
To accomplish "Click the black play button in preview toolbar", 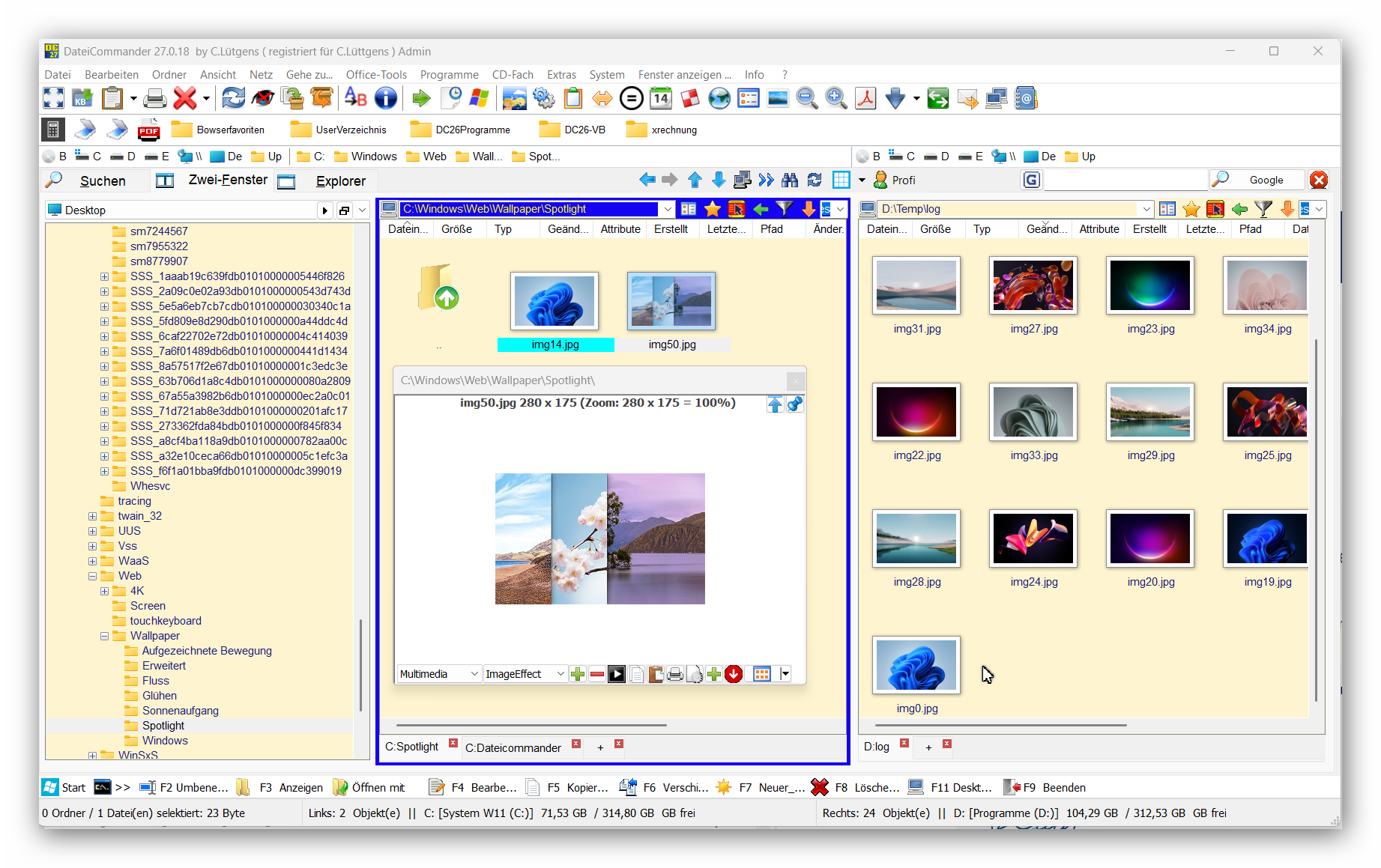I will point(616,674).
